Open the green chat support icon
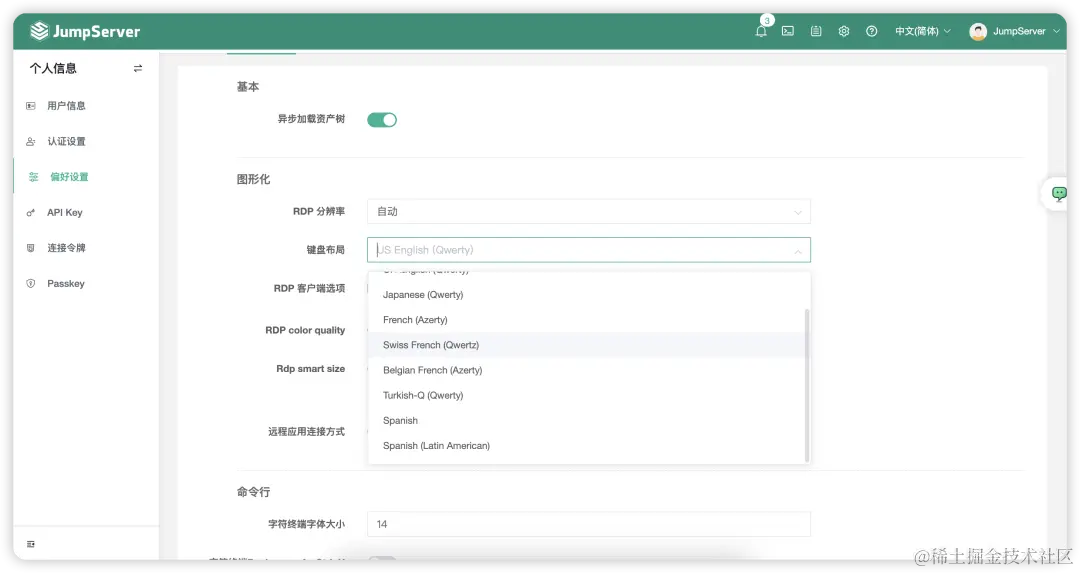 (1059, 194)
